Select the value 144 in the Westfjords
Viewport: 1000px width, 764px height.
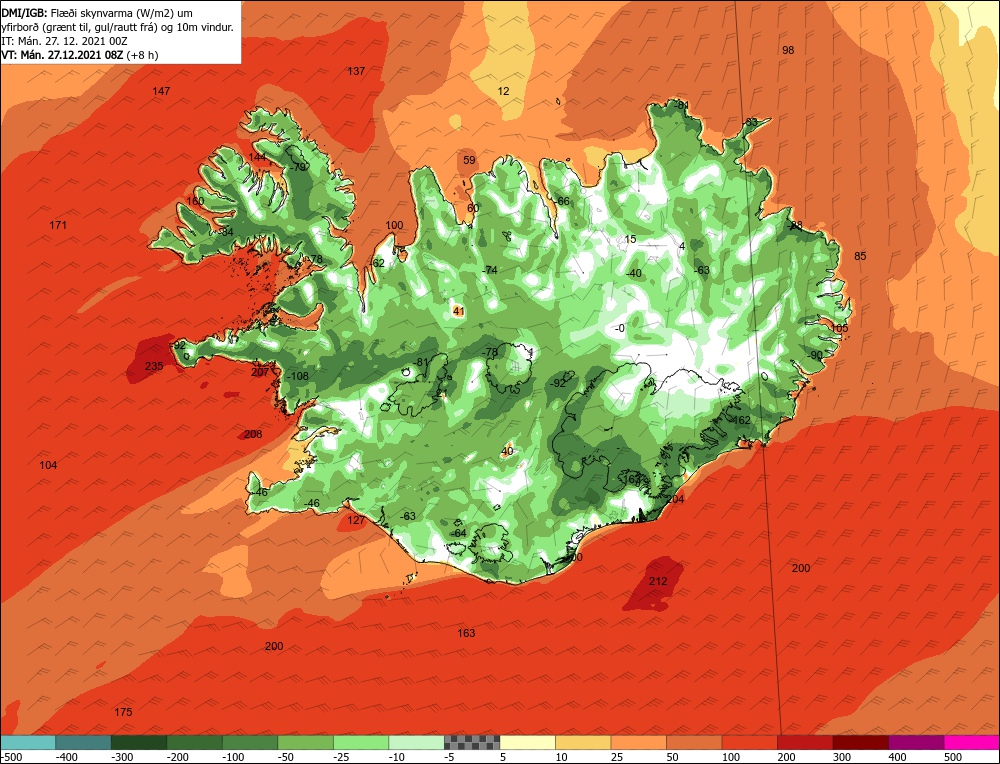click(257, 158)
